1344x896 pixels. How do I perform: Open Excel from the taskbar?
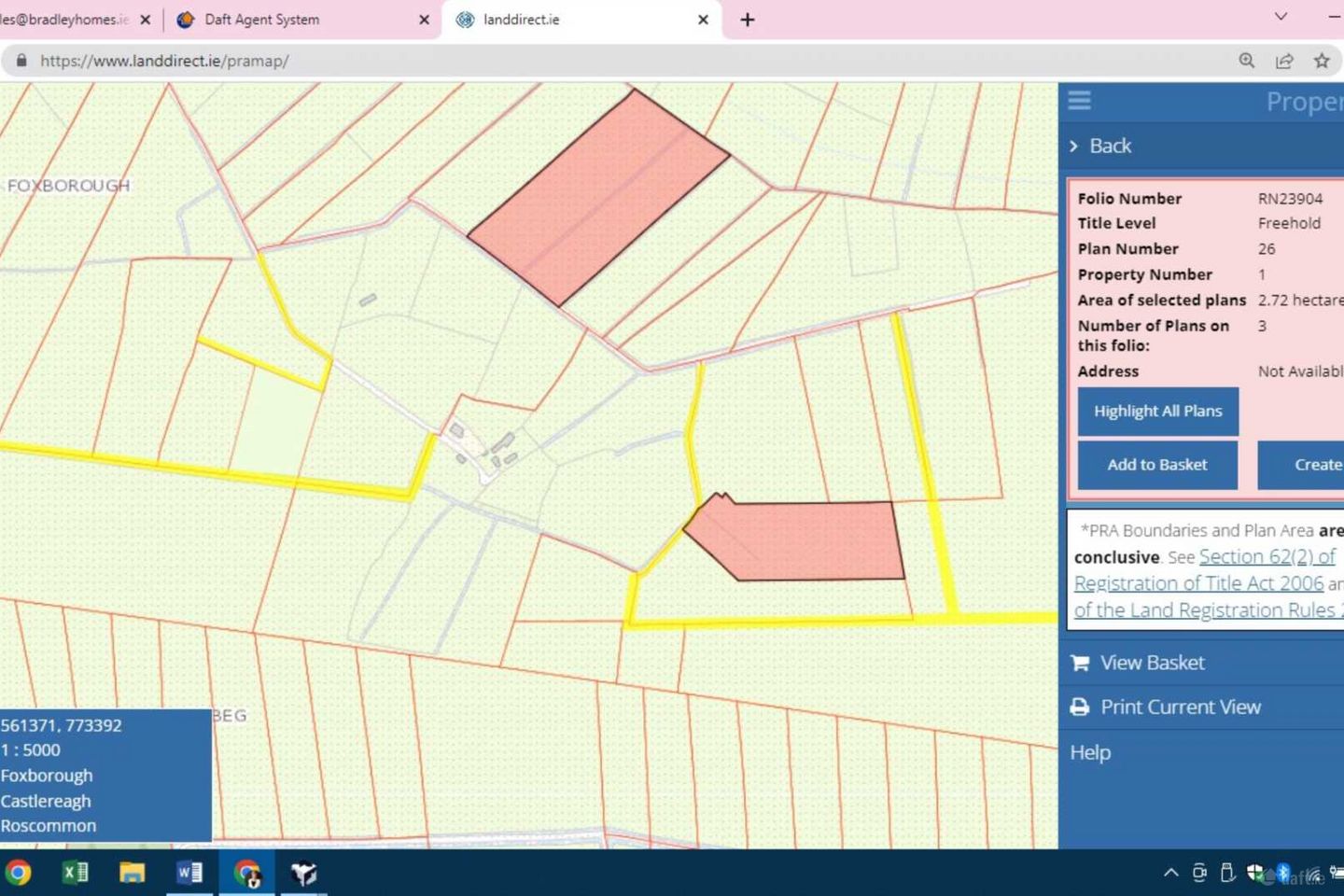(75, 873)
